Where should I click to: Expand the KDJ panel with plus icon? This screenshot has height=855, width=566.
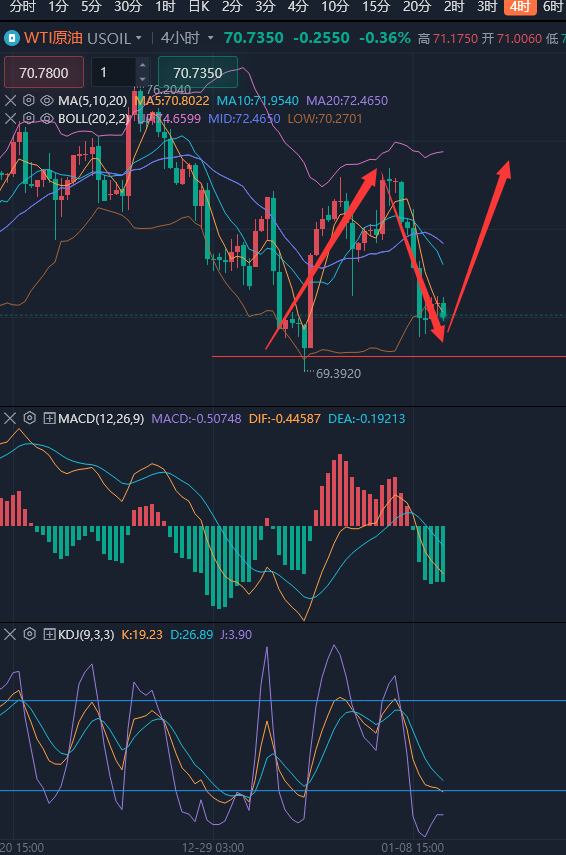49,634
